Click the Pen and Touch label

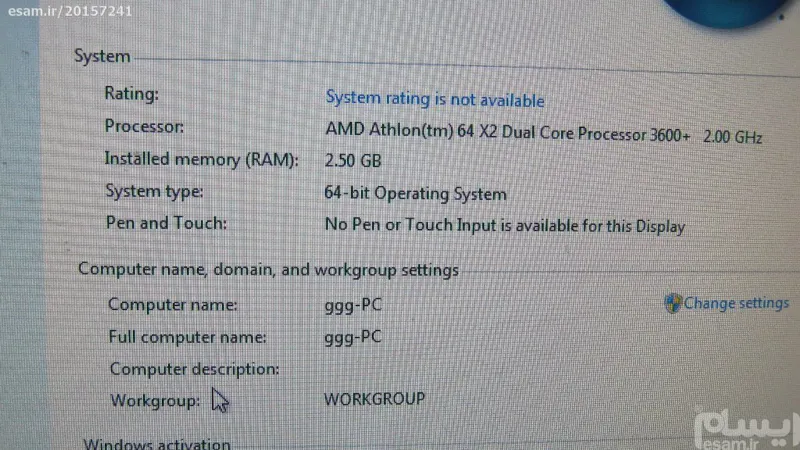166,223
